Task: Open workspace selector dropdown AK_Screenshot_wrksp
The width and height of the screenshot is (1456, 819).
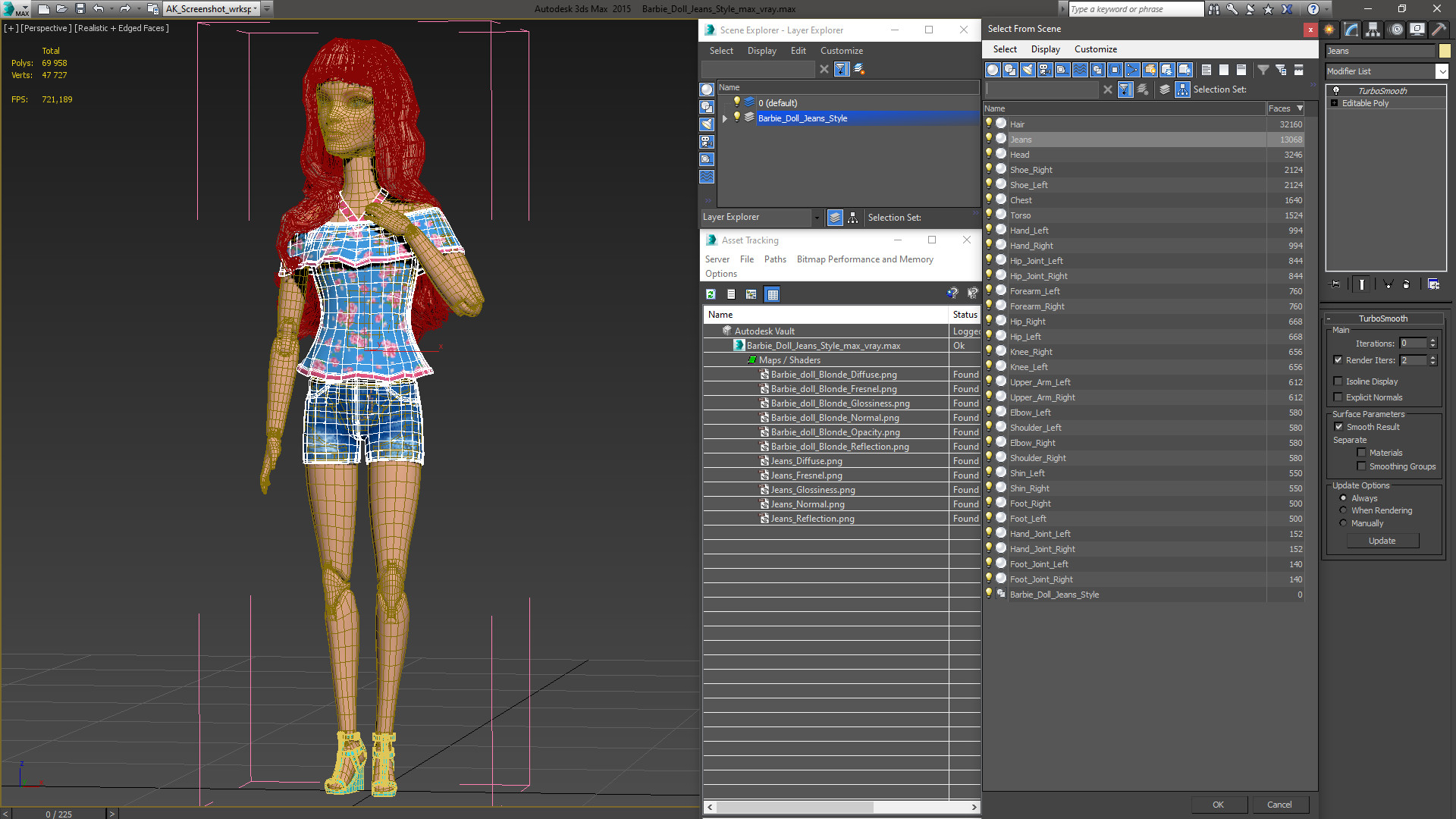Action: point(255,9)
